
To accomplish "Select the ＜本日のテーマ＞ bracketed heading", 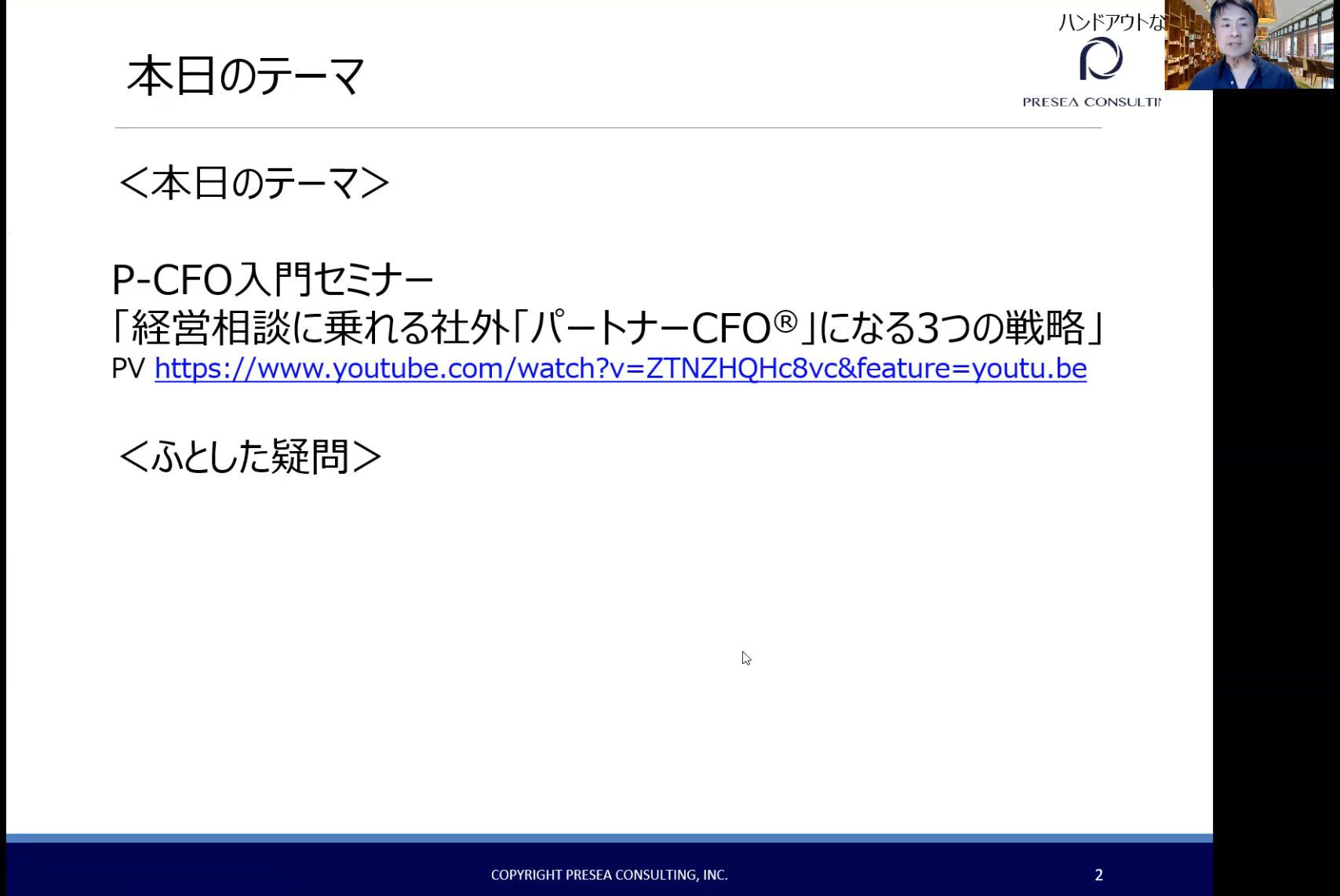I will tap(253, 184).
